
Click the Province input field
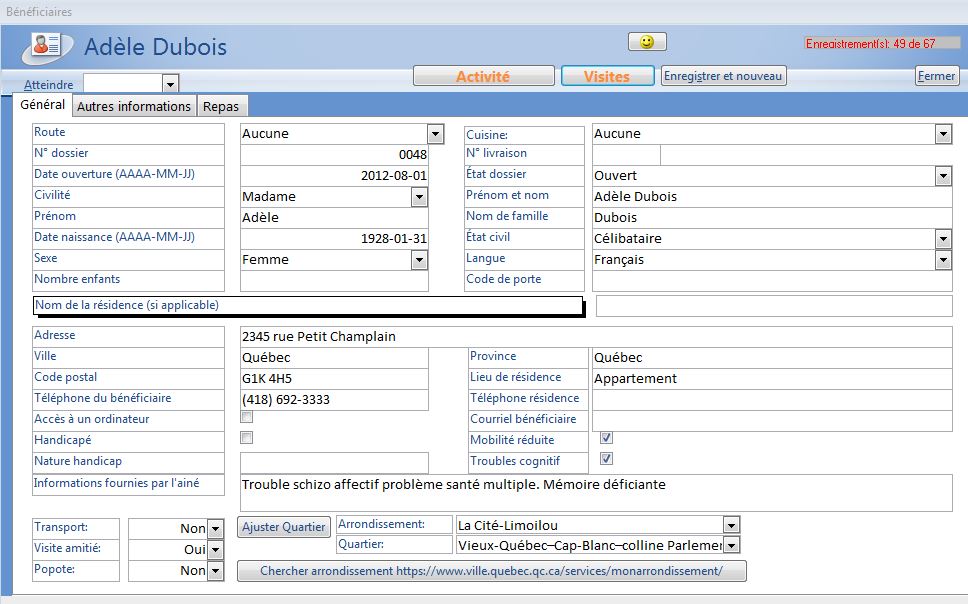point(772,358)
